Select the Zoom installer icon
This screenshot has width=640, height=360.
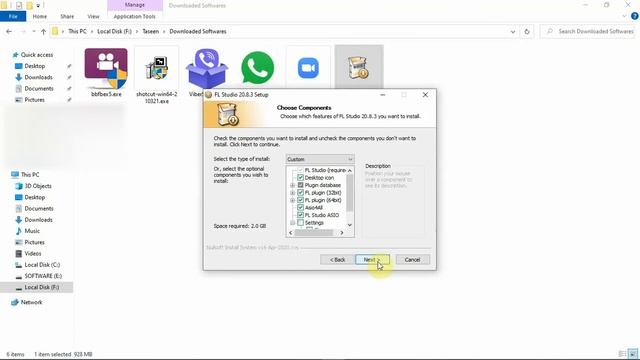pyautogui.click(x=308, y=68)
